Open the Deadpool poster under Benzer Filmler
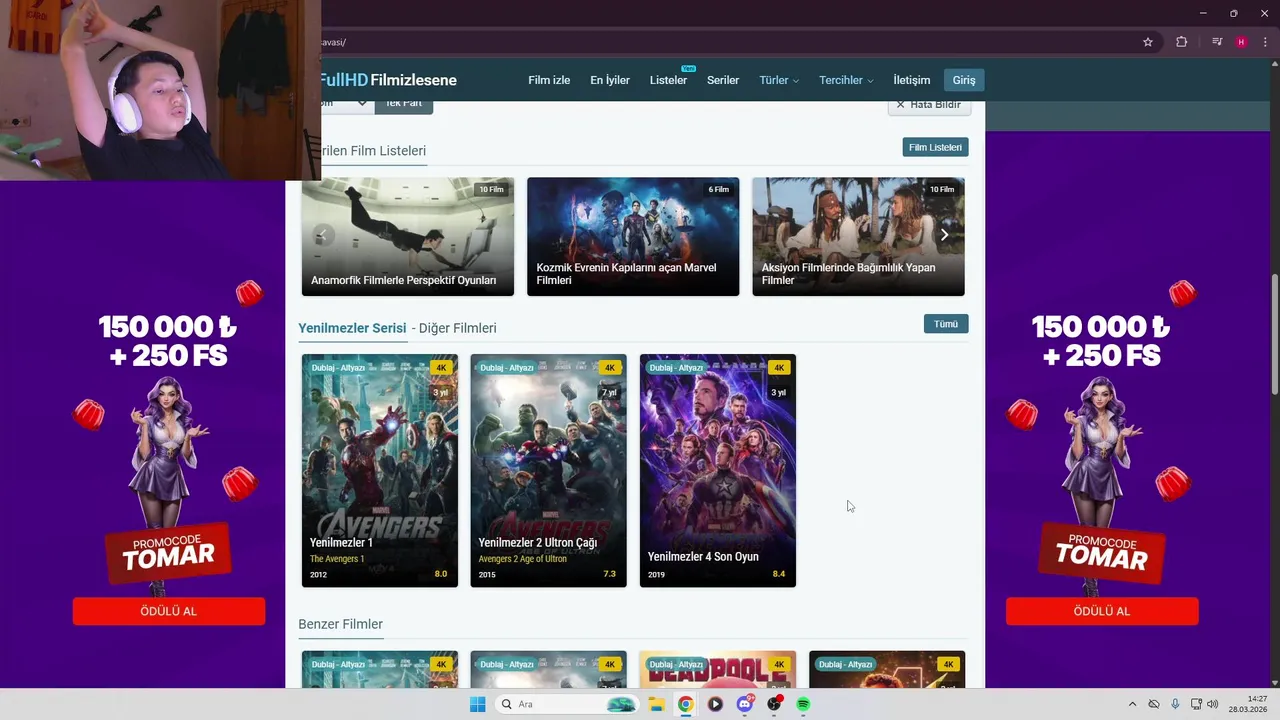Viewport: 1280px width, 720px height. [718, 669]
